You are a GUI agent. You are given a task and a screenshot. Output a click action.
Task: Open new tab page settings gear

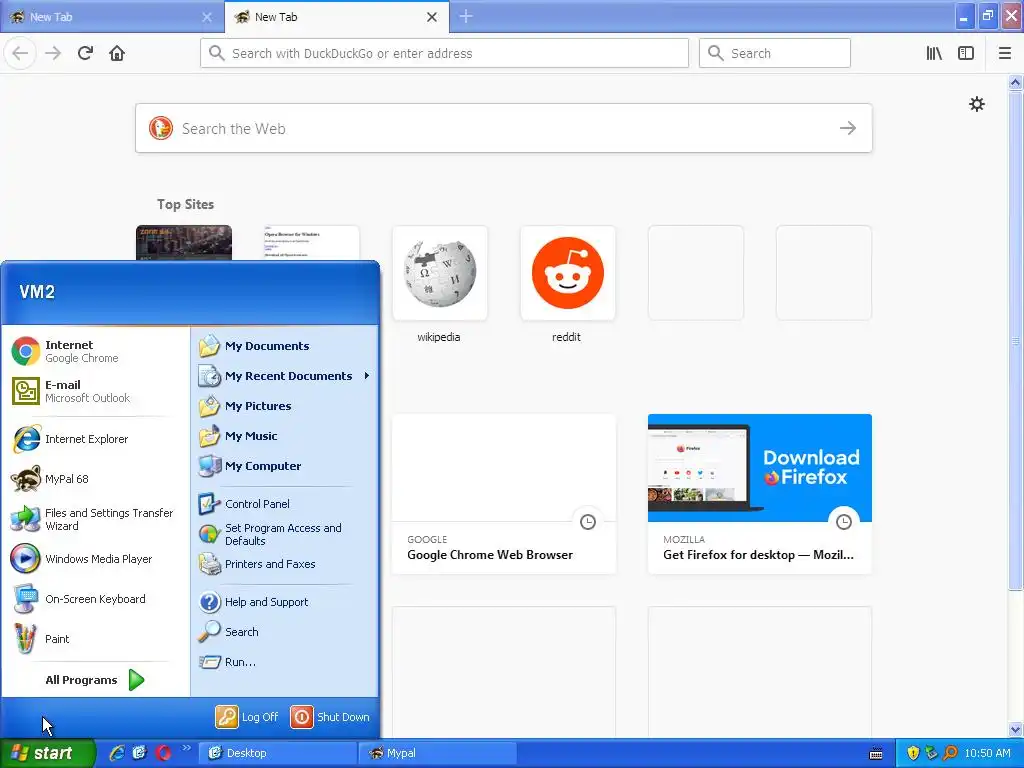(x=976, y=104)
